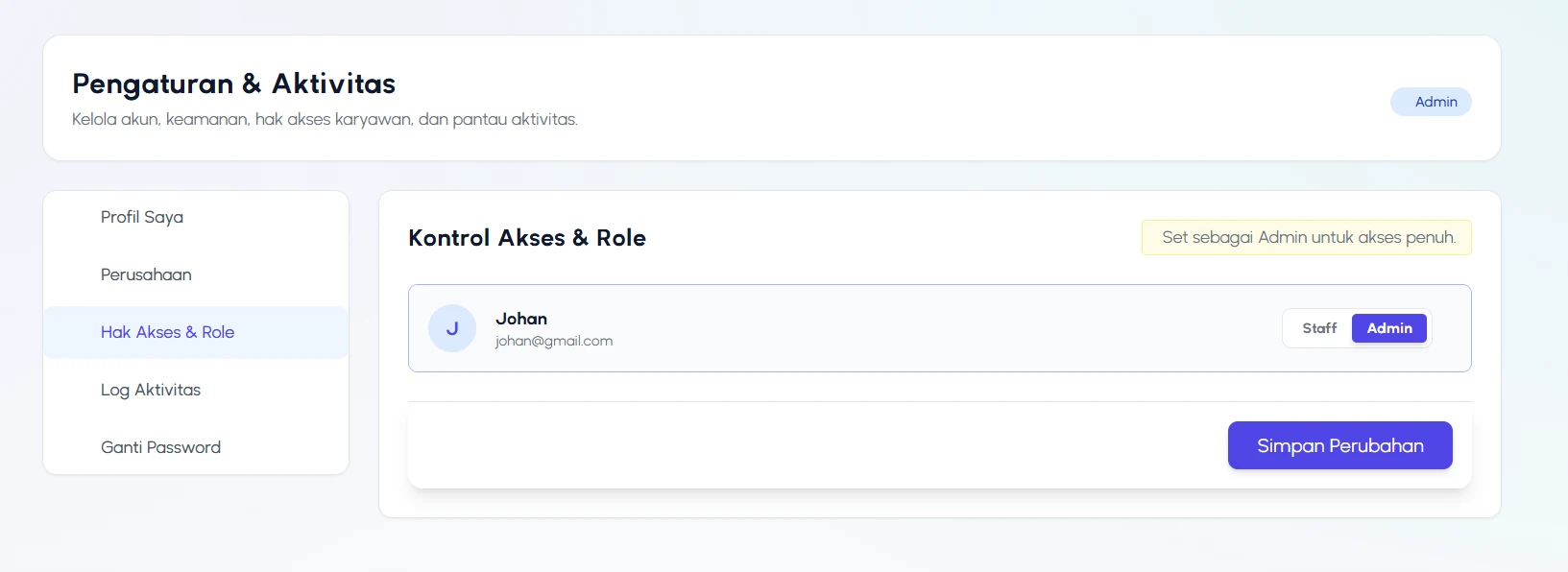Click the word "Kontrol" in the section heading
Image resolution: width=1568 pixels, height=572 pixels.
point(448,238)
